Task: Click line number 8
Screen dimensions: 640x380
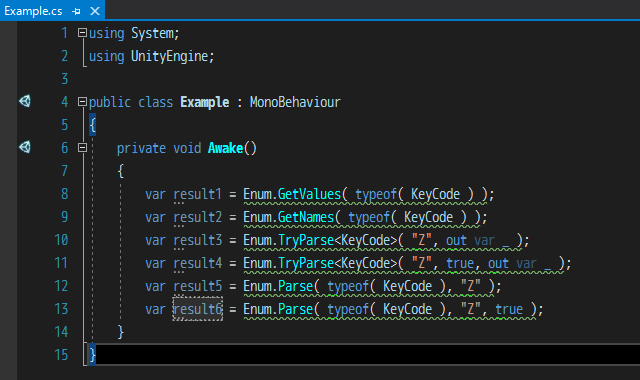Action: pos(64,194)
